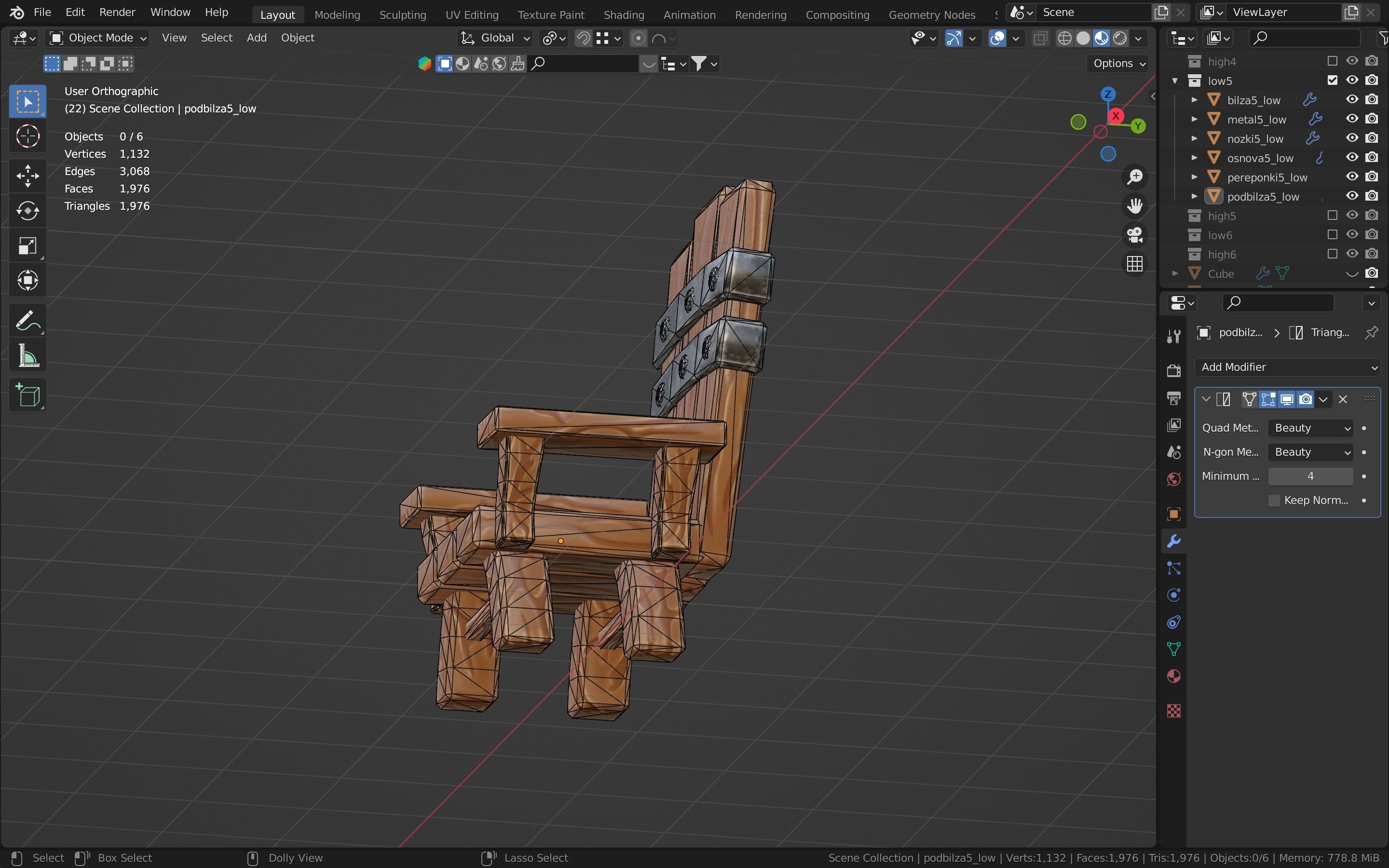Screen dimensions: 1389x868
Task: Switch to UV Editing workspace tab
Action: point(472,14)
